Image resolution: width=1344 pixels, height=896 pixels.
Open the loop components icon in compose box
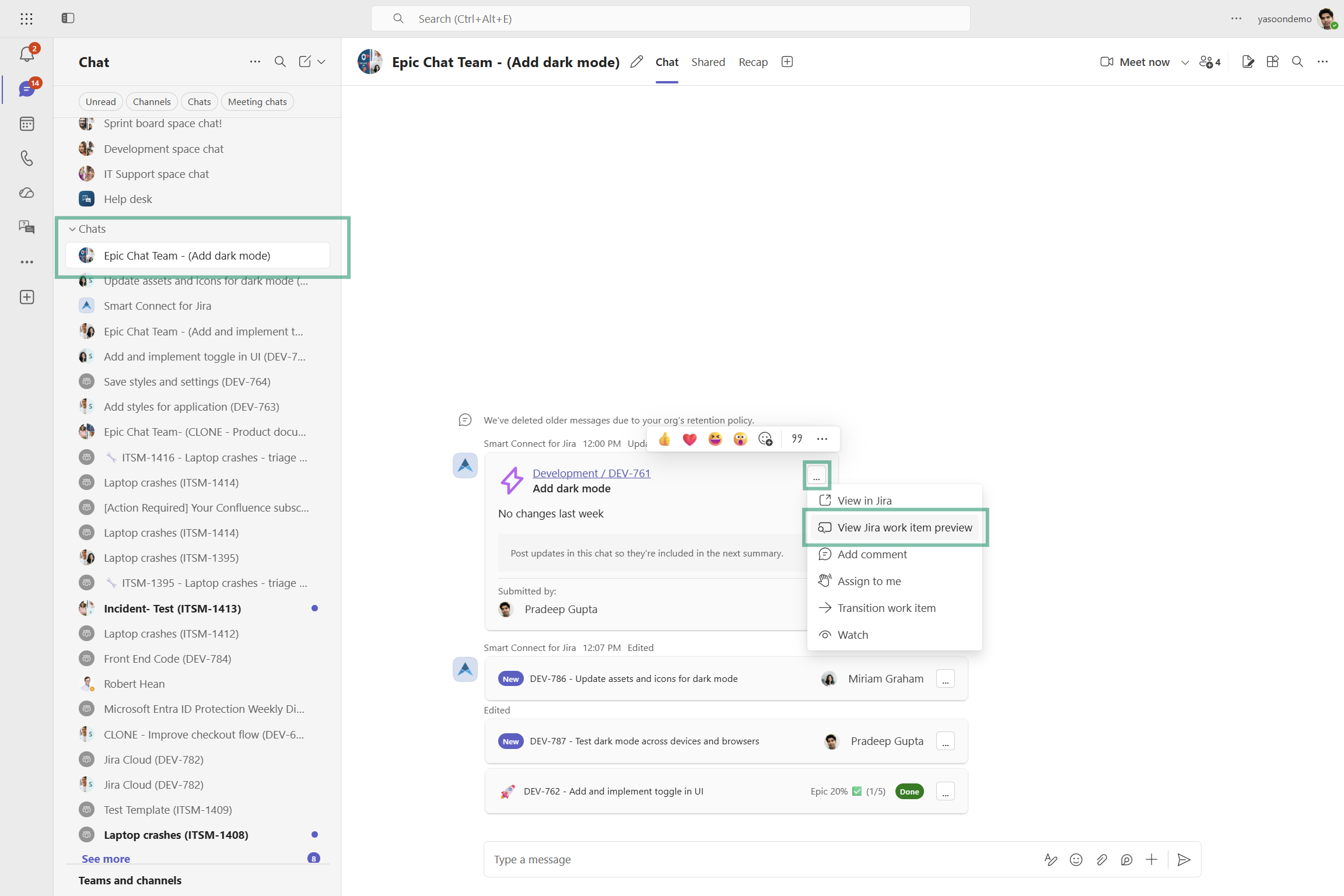tap(1126, 860)
